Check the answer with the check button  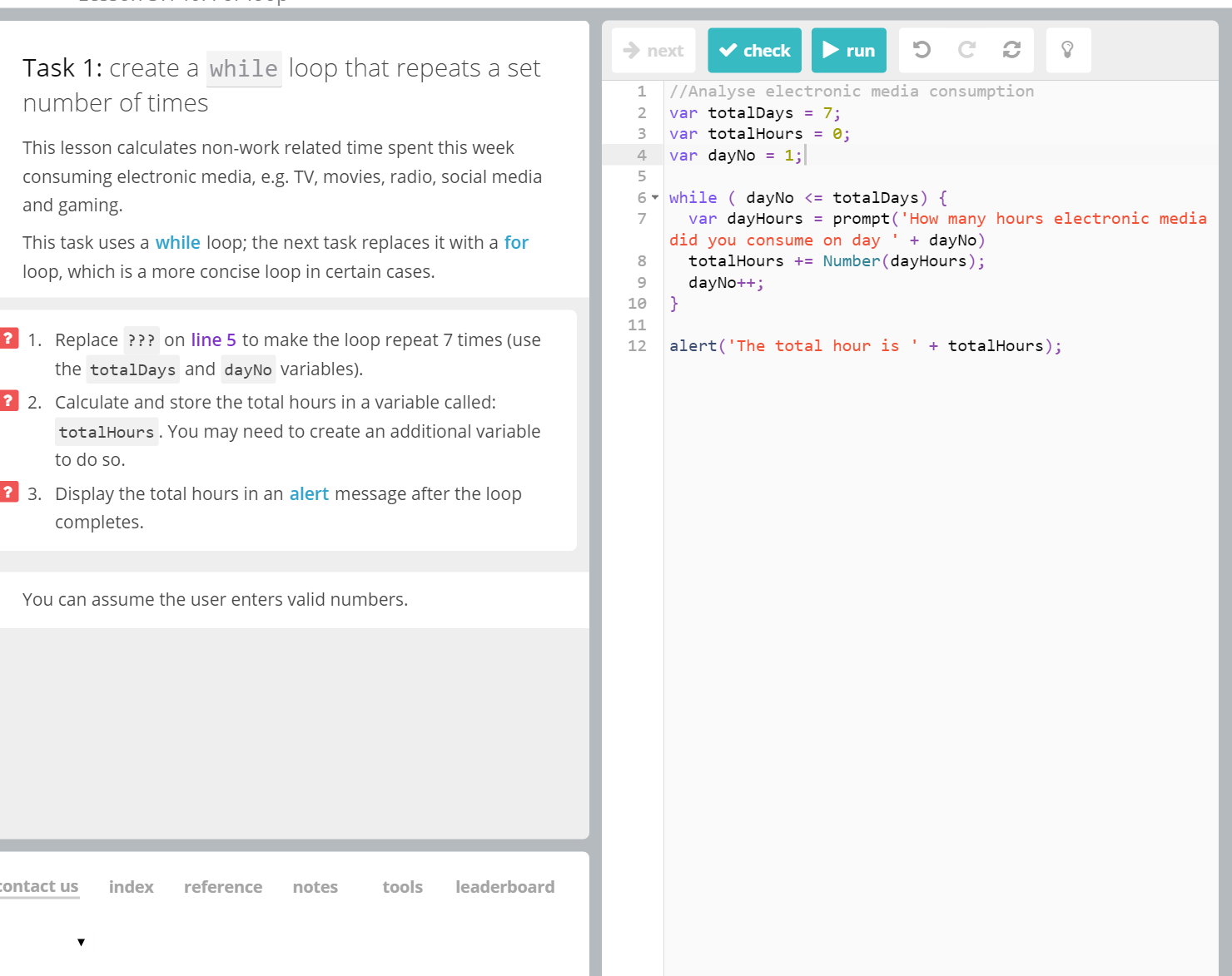[754, 50]
